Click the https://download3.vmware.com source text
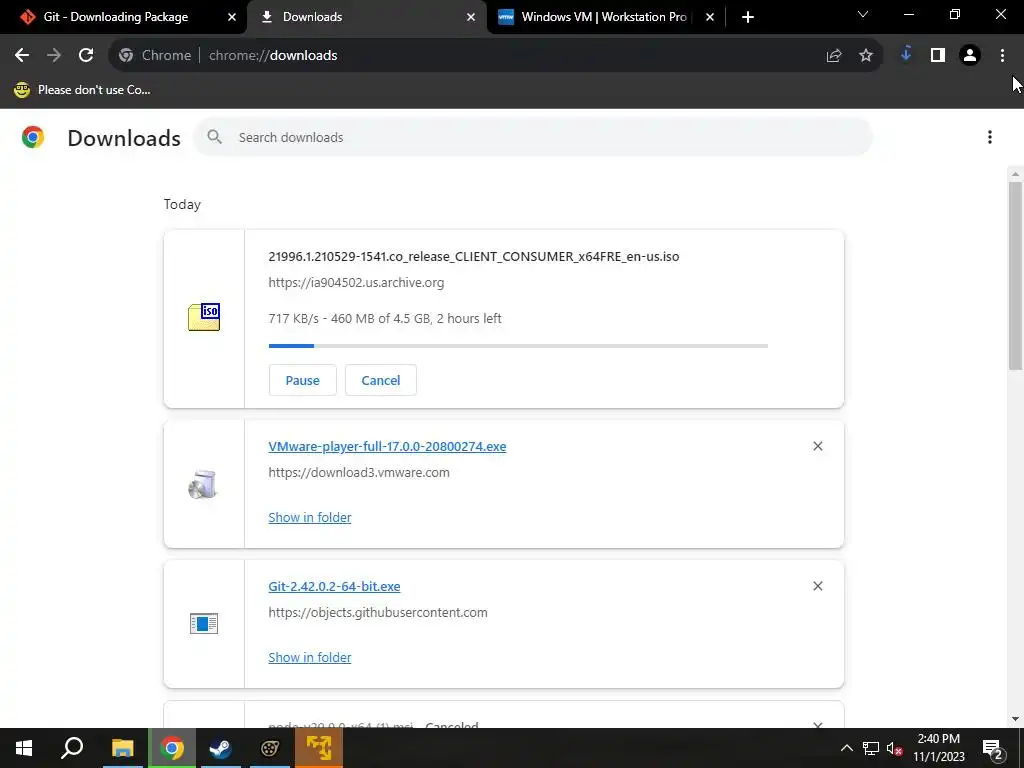Viewport: 1024px width, 768px height. [x=359, y=472]
